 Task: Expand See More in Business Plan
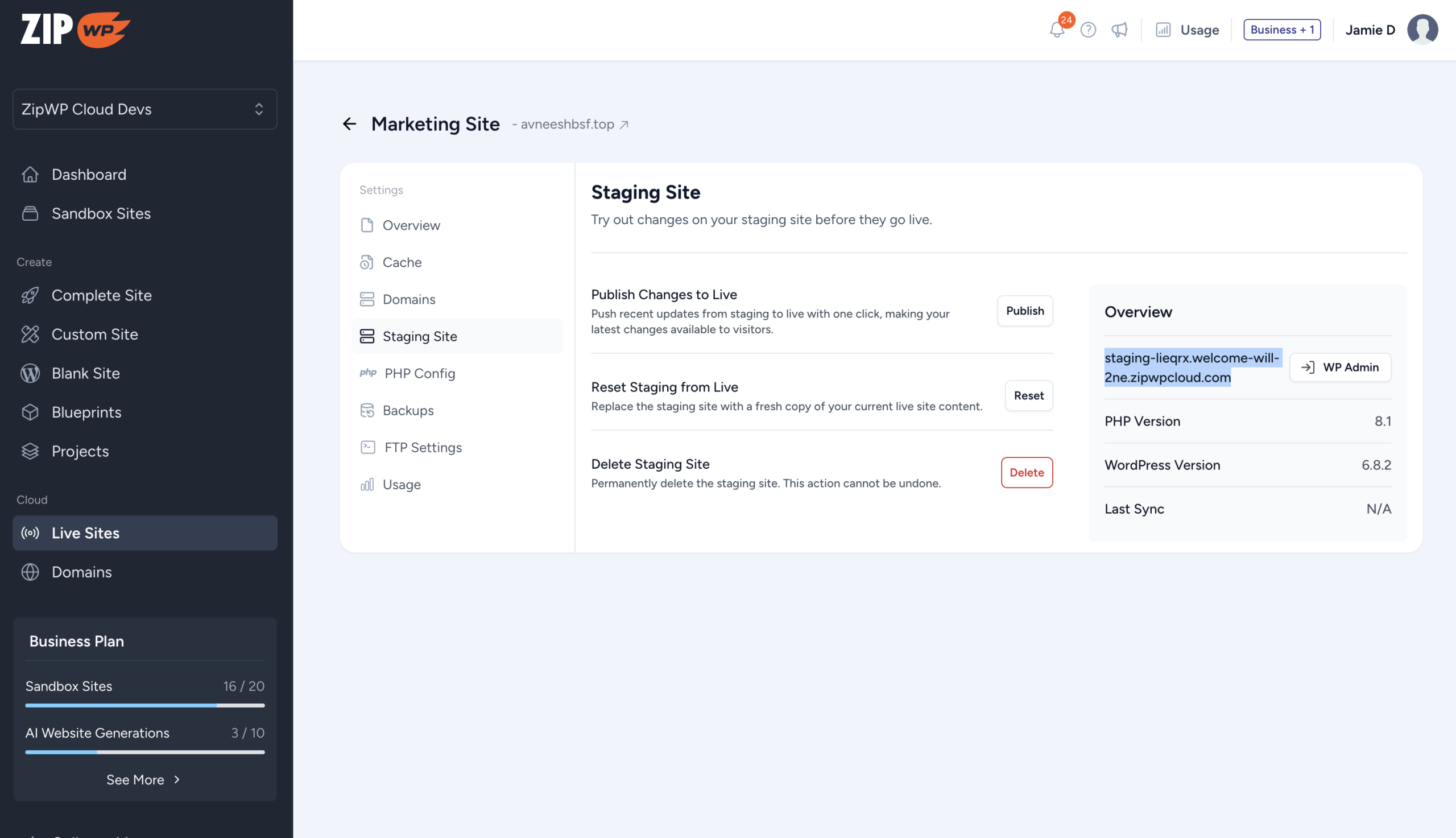pos(144,779)
